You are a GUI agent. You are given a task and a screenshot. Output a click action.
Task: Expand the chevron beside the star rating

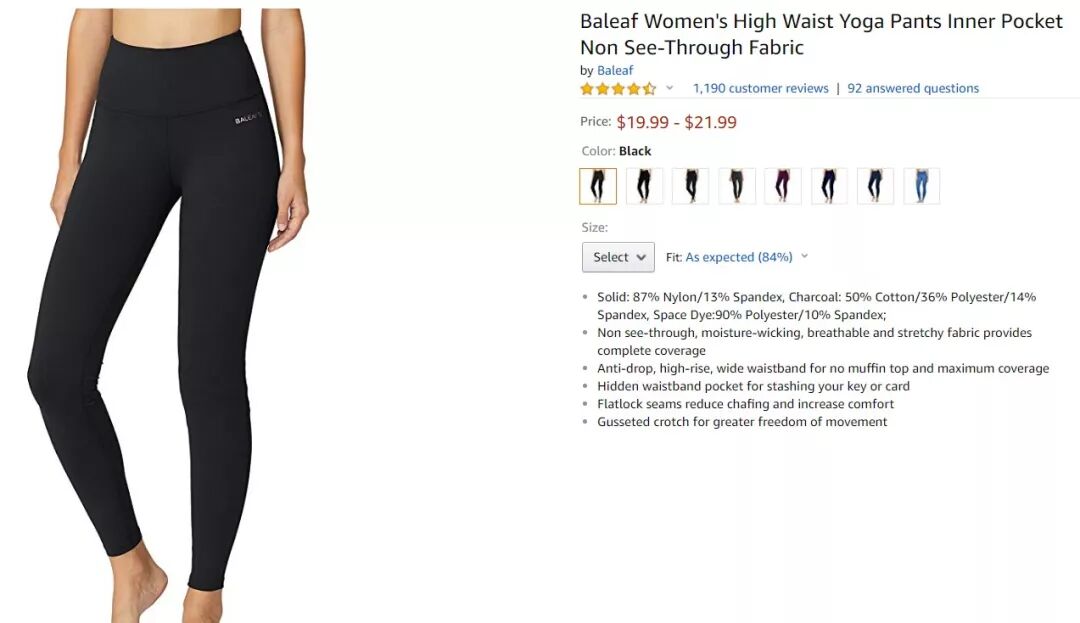669,88
